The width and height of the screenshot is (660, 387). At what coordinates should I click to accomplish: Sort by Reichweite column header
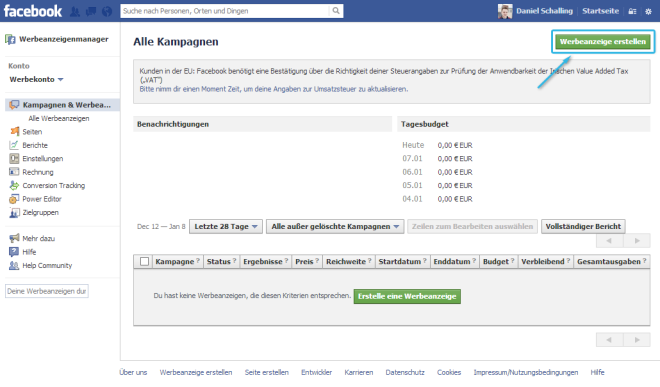(346, 262)
